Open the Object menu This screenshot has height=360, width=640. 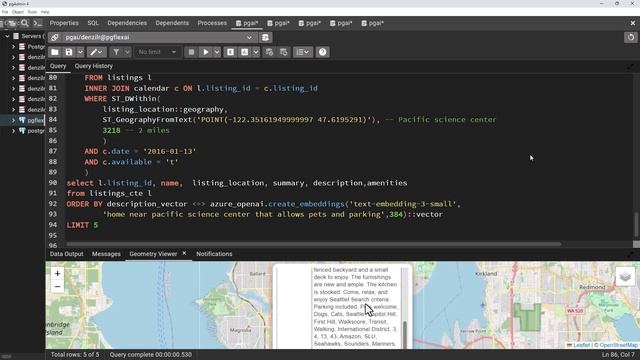(x=18, y=12)
